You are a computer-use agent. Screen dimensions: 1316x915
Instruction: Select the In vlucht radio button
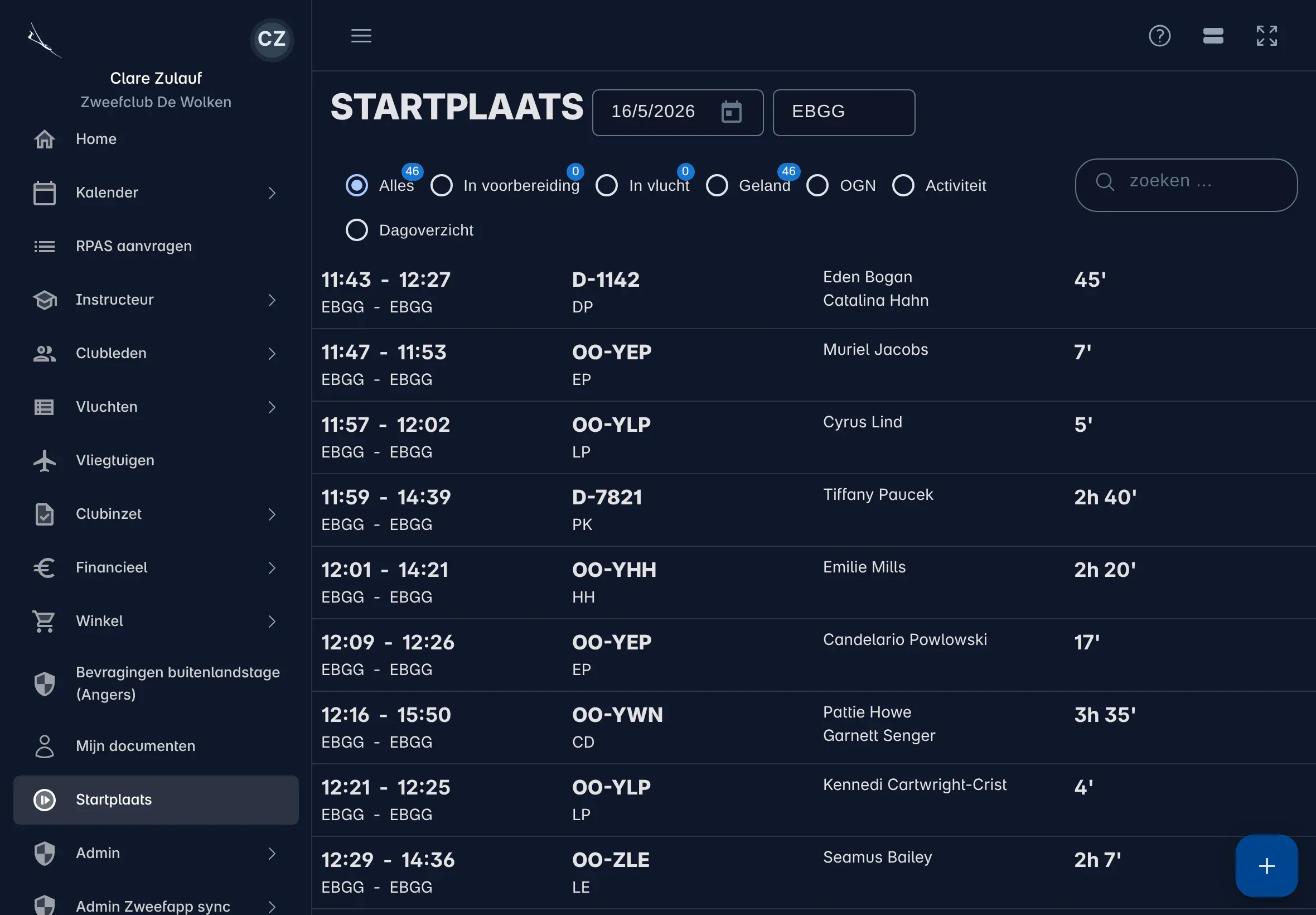coord(607,185)
